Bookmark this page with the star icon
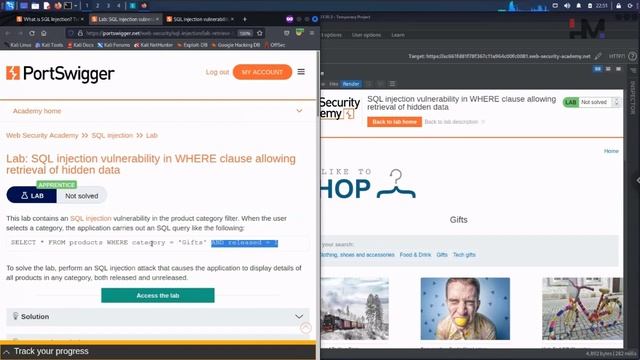 pos(260,33)
